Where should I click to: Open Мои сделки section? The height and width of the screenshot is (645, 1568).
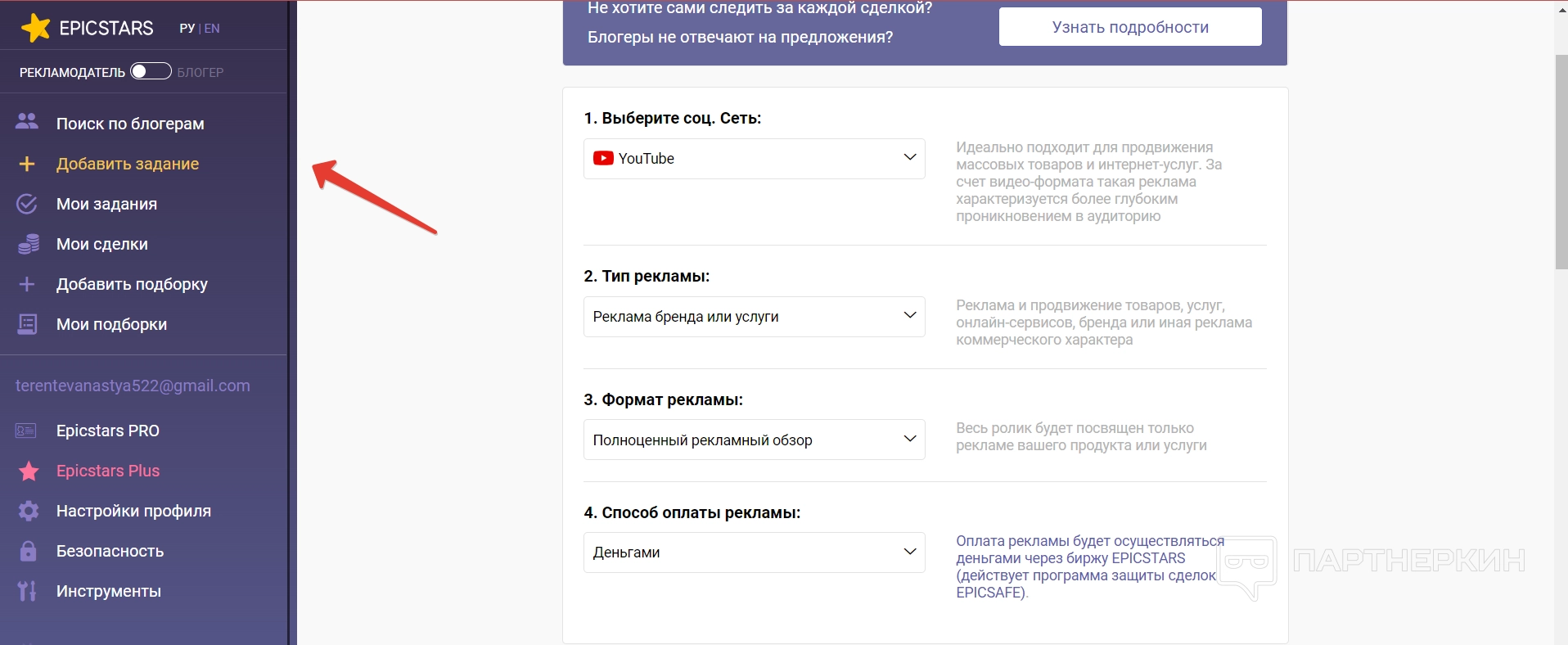(102, 244)
